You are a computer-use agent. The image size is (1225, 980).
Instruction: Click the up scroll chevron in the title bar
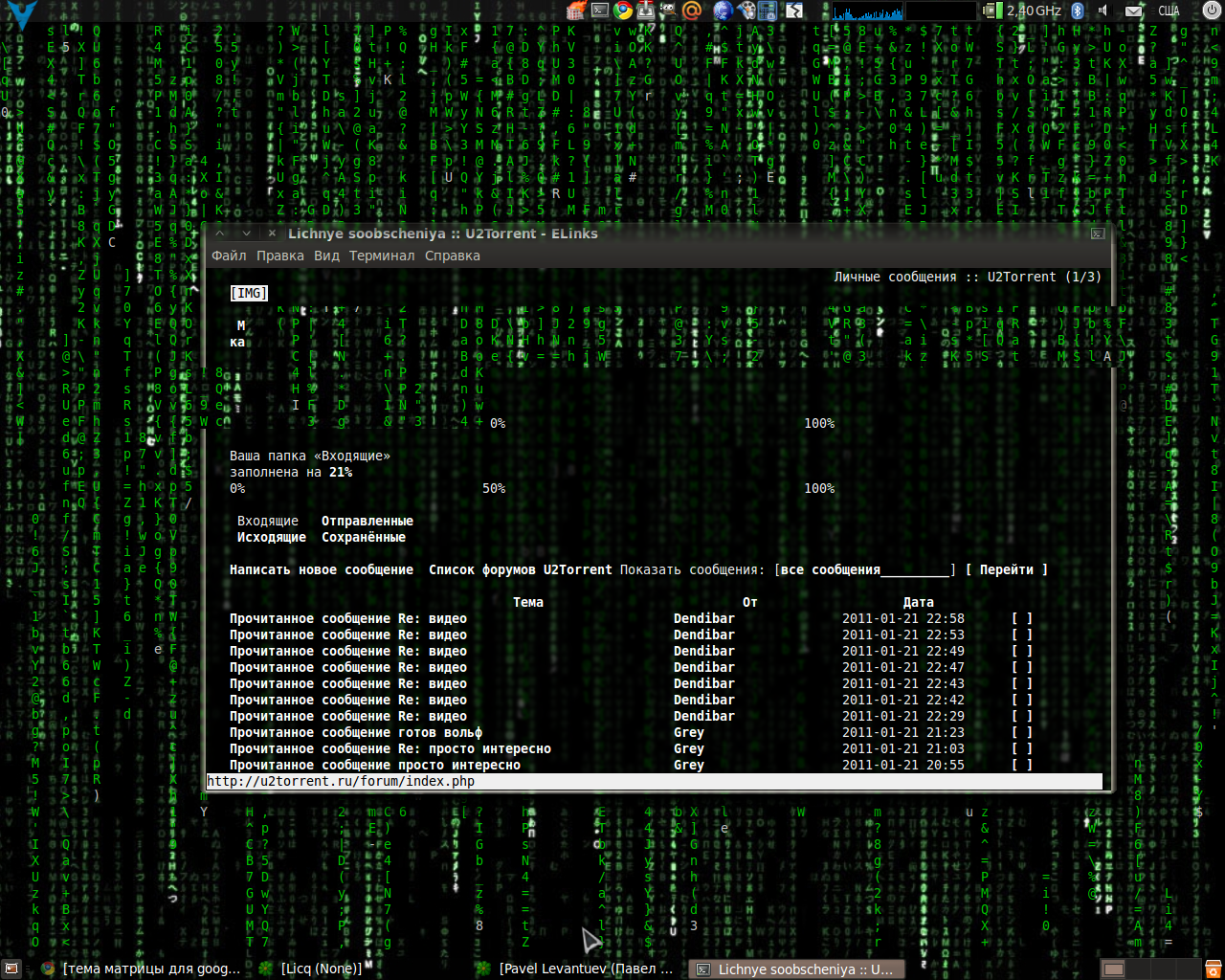click(x=219, y=233)
